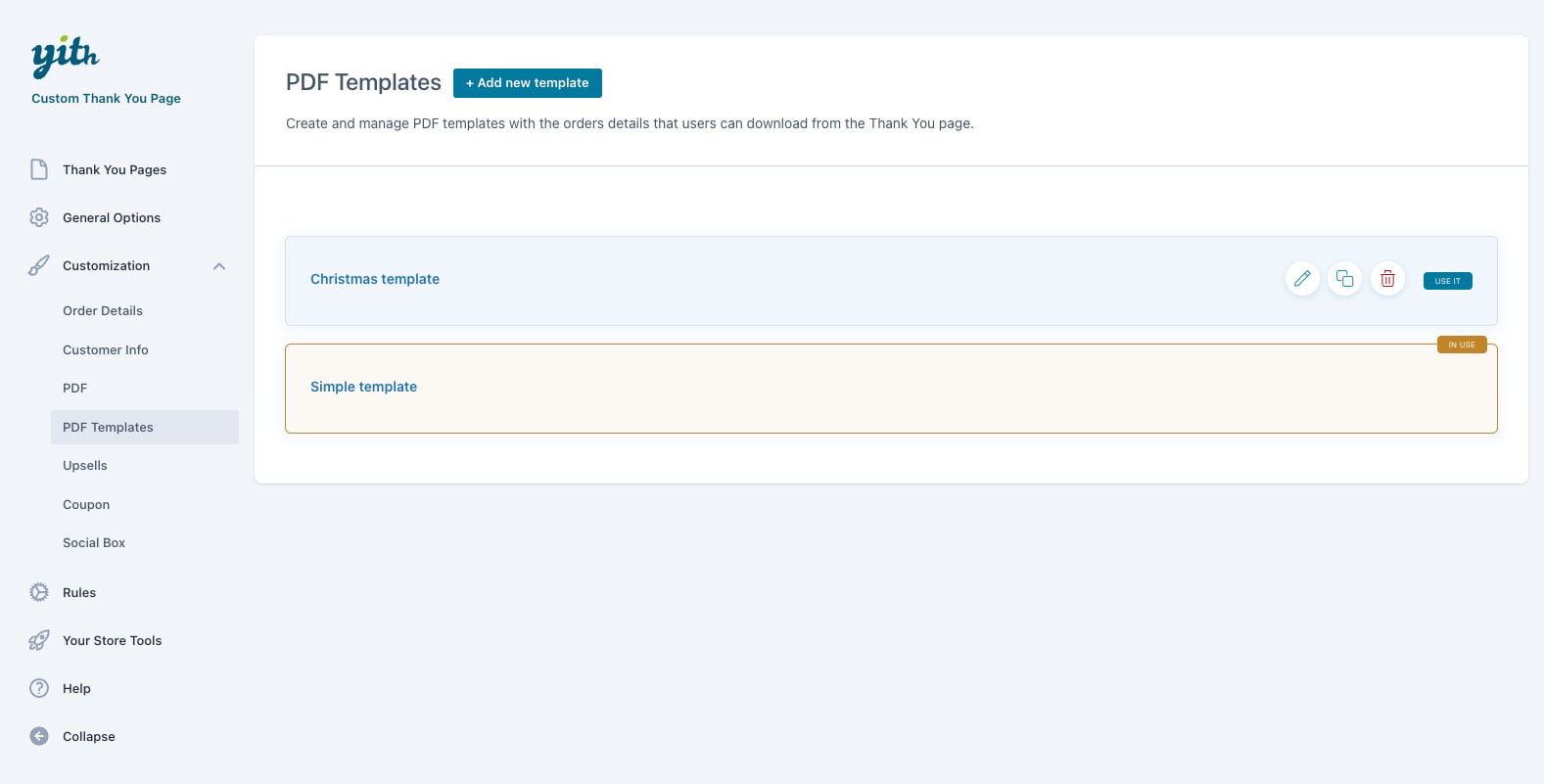1544x784 pixels.
Task: Click the General Options gear icon
Action: click(39, 217)
